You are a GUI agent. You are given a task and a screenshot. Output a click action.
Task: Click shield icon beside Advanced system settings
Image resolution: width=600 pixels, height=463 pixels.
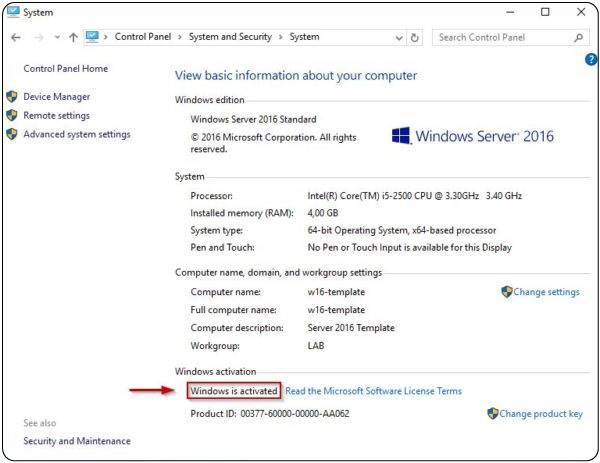coord(12,134)
